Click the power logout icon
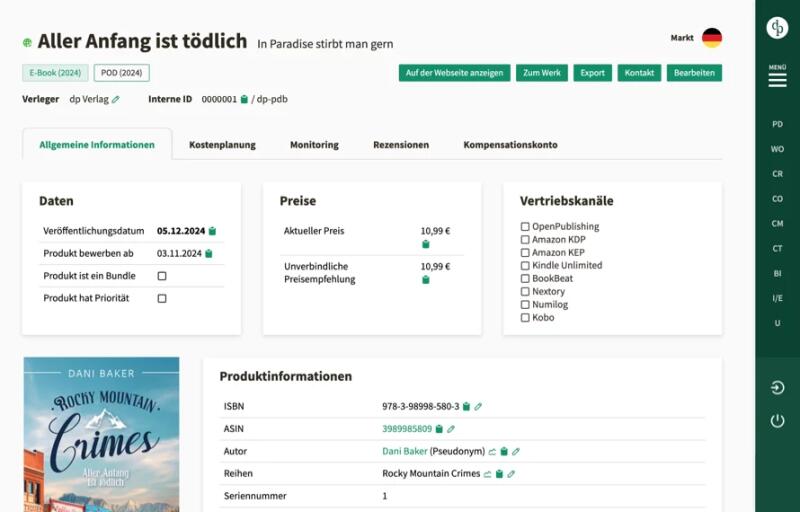 (x=777, y=421)
